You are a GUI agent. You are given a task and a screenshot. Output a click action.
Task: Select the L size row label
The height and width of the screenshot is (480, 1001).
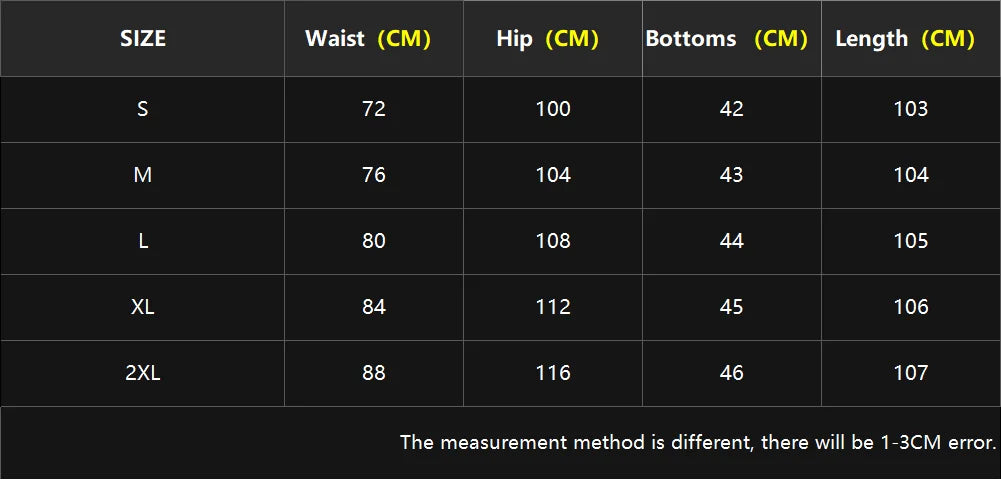pyautogui.click(x=143, y=241)
